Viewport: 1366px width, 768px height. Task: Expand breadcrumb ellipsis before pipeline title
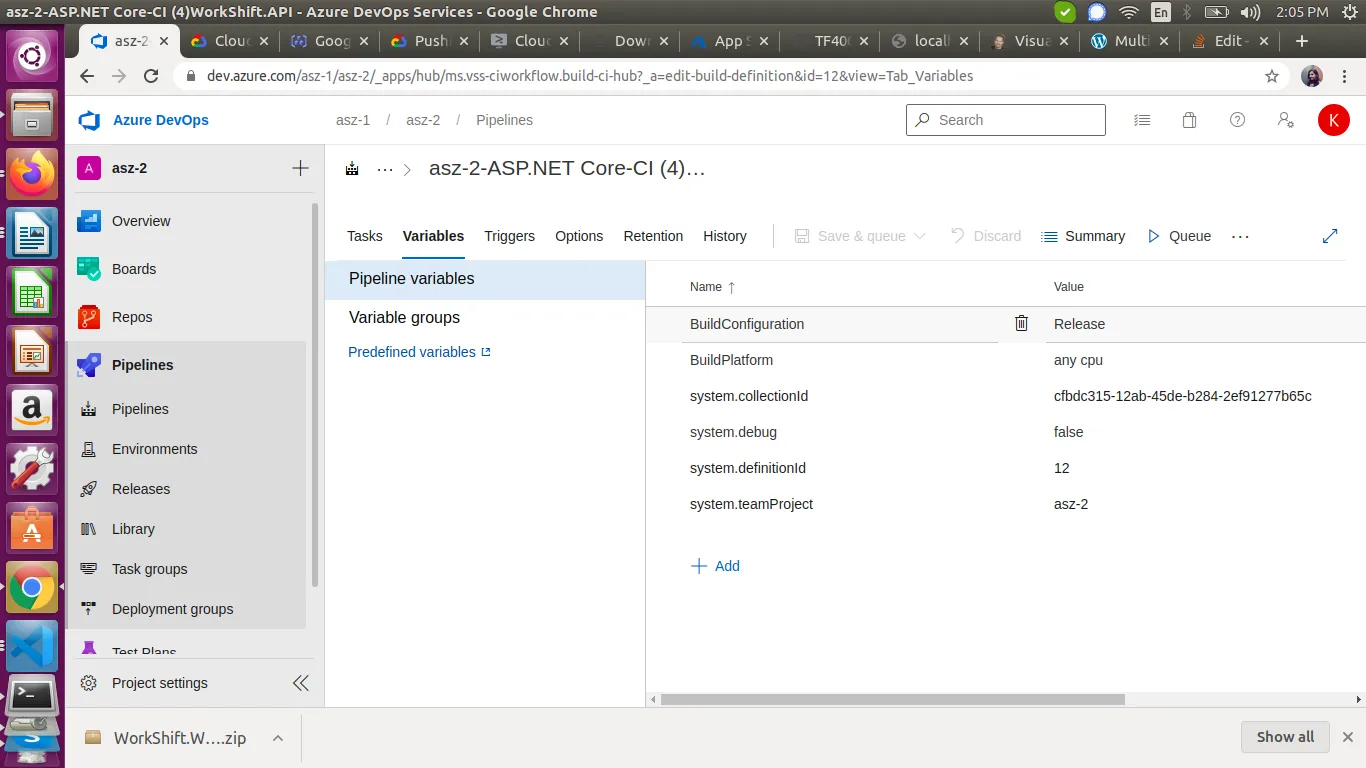[385, 169]
